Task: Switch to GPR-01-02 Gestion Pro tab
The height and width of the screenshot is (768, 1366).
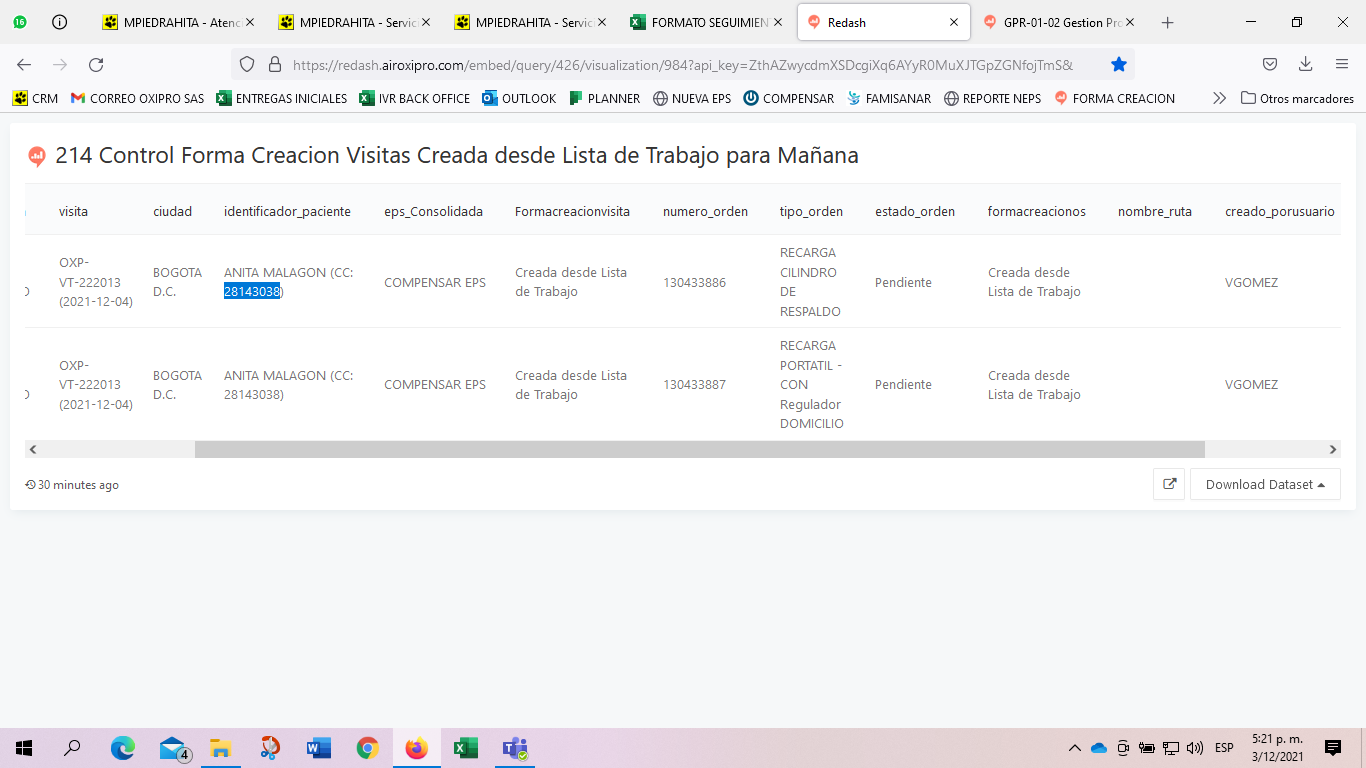Action: tap(1061, 22)
